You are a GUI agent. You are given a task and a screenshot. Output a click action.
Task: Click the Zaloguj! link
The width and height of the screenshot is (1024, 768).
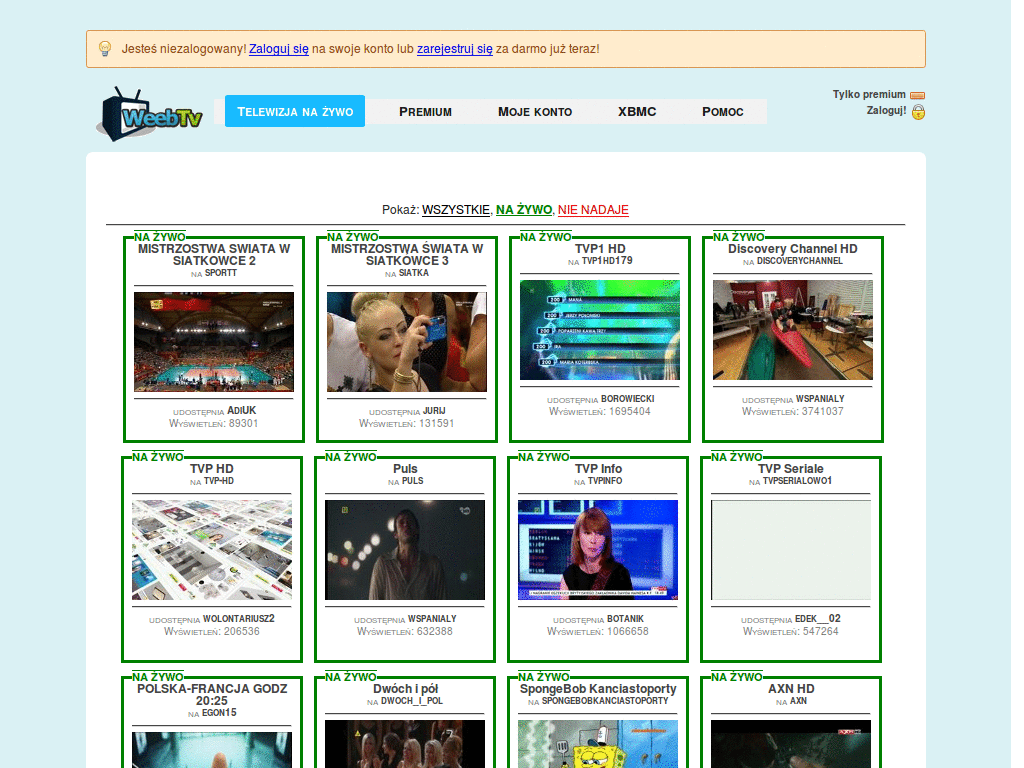click(x=886, y=110)
